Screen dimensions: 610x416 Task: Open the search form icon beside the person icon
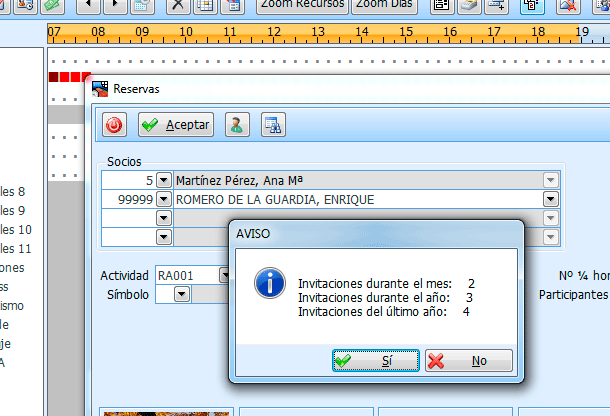click(272, 125)
